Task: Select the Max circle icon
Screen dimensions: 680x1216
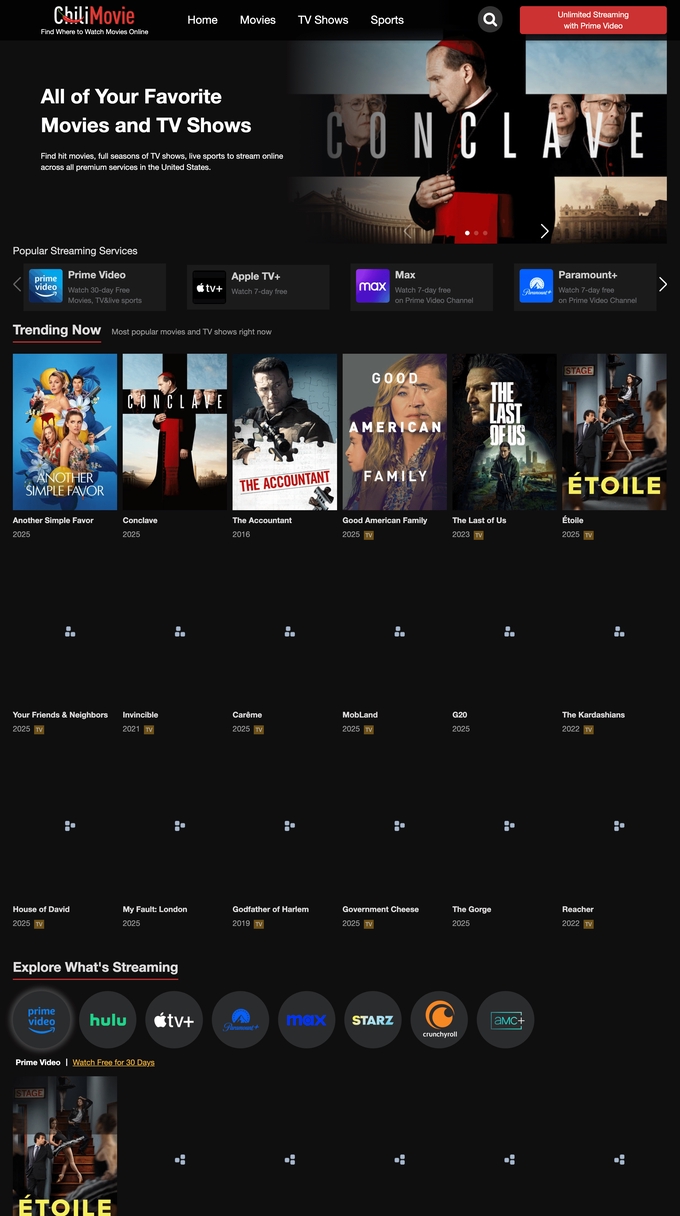Action: tap(307, 1020)
